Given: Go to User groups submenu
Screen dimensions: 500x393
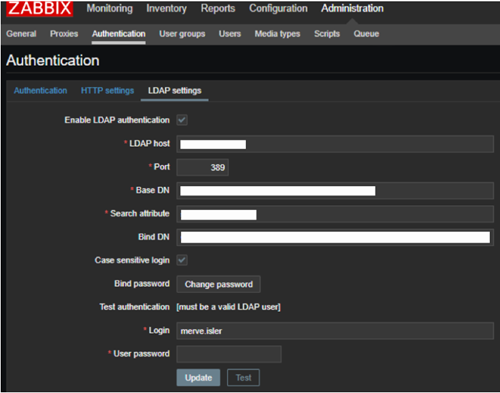Looking at the screenshot, I should (182, 34).
